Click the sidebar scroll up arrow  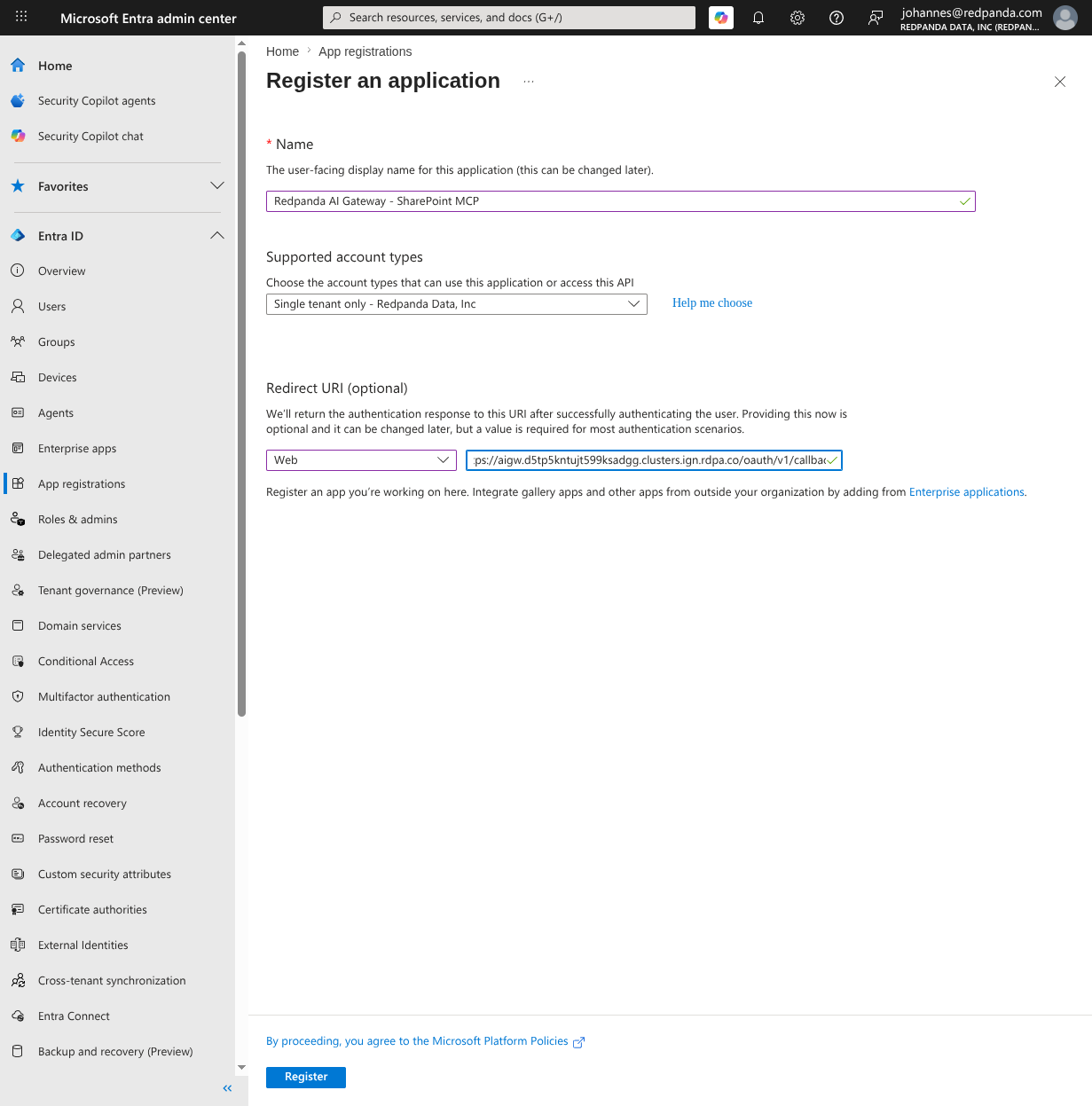(x=241, y=43)
